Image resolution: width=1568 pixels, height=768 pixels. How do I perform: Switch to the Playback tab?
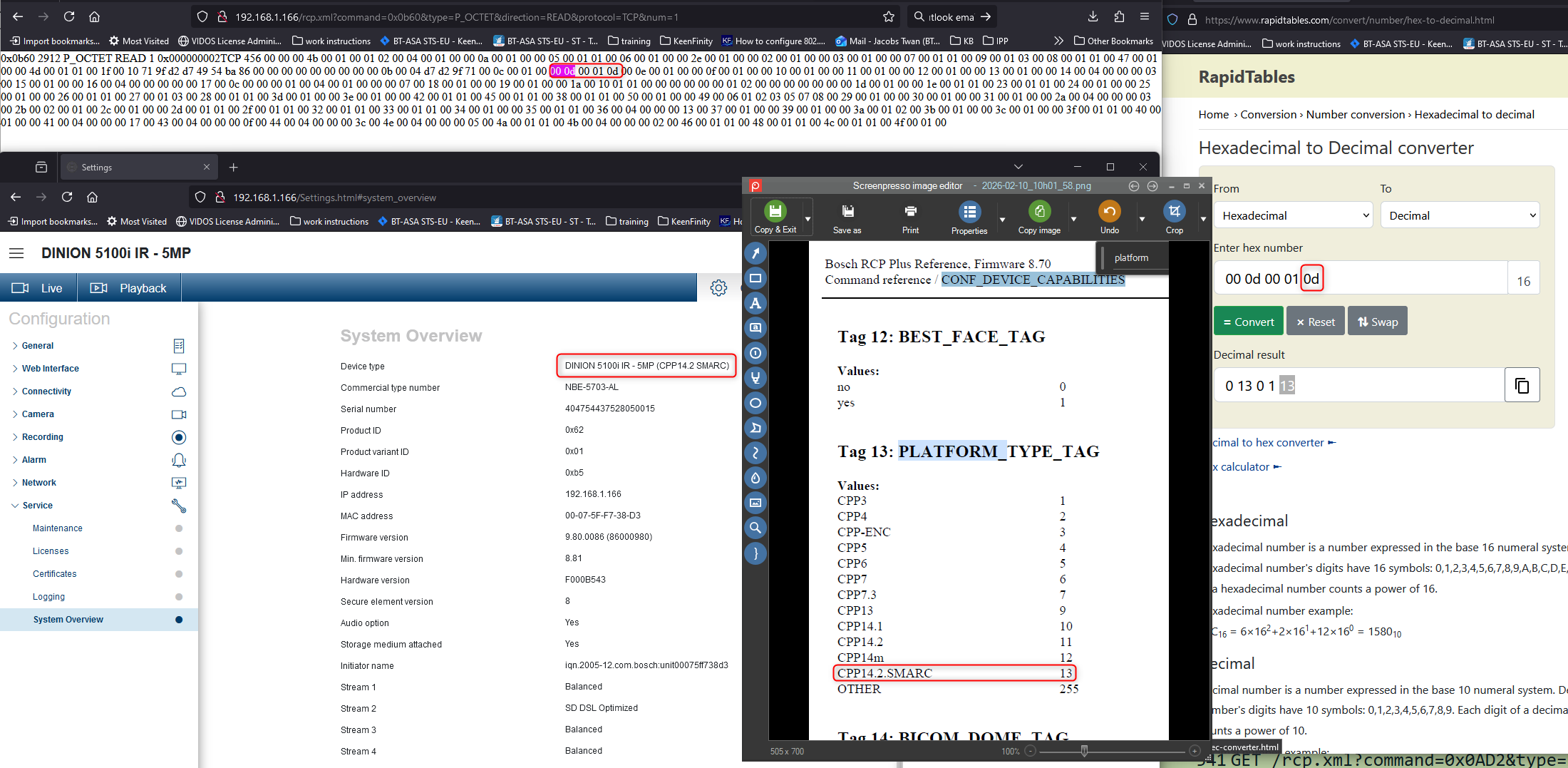pos(129,288)
